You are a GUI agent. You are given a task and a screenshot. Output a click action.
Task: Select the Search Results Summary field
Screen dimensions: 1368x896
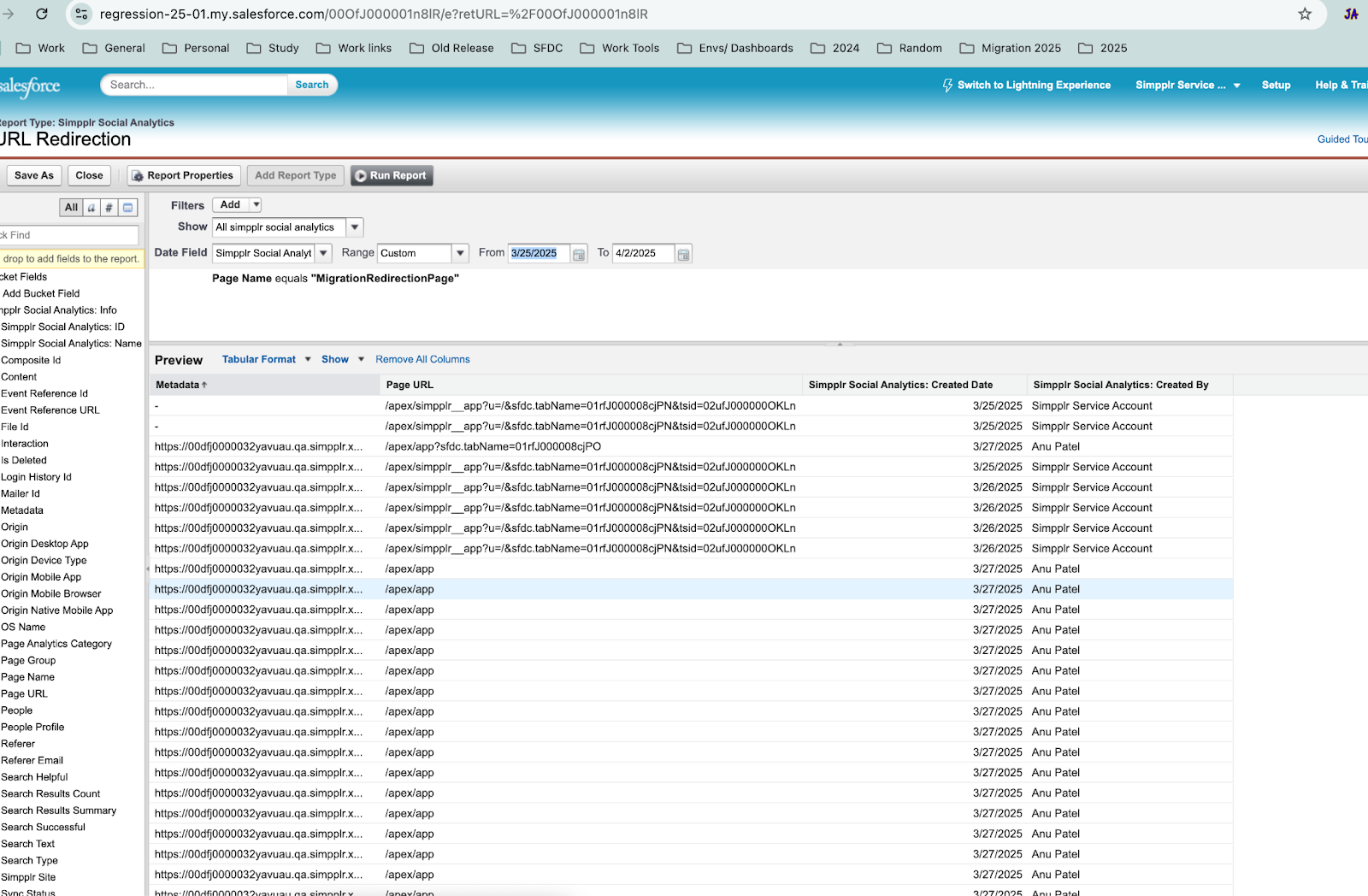[58, 811]
